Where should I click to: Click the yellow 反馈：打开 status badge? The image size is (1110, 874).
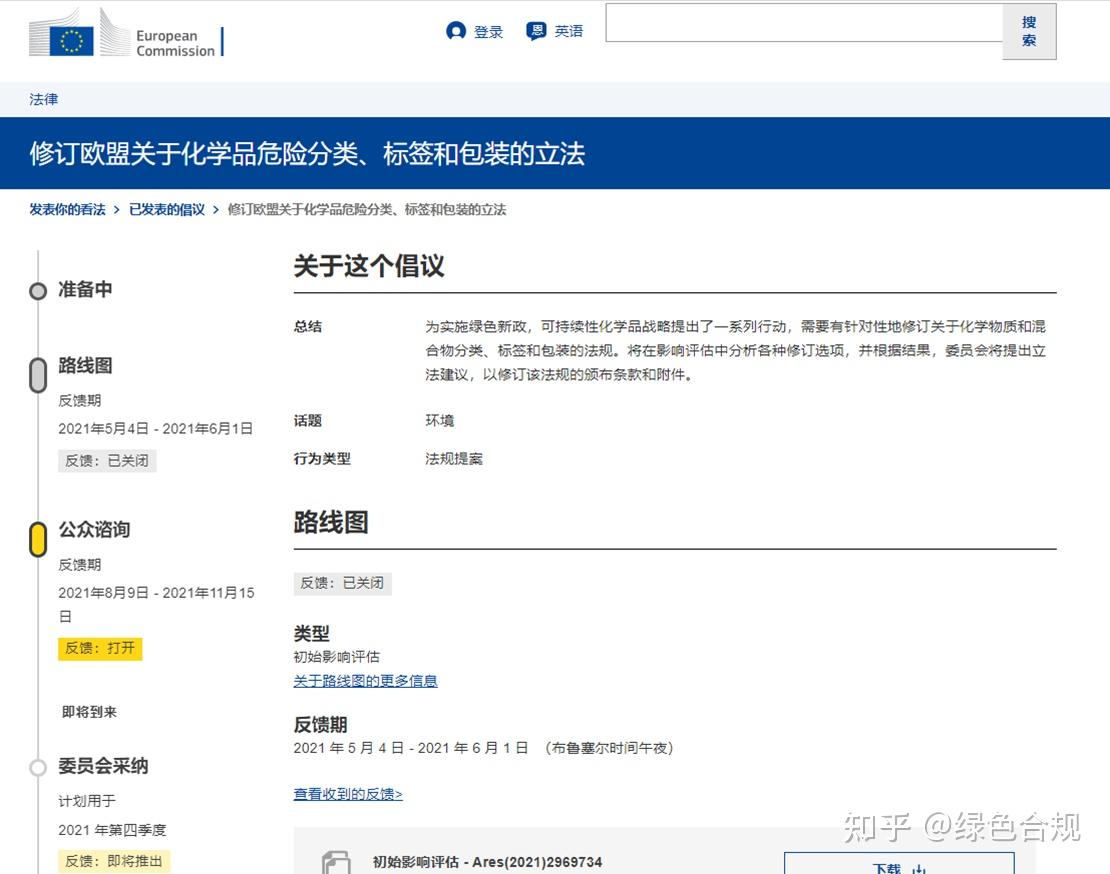click(x=100, y=648)
